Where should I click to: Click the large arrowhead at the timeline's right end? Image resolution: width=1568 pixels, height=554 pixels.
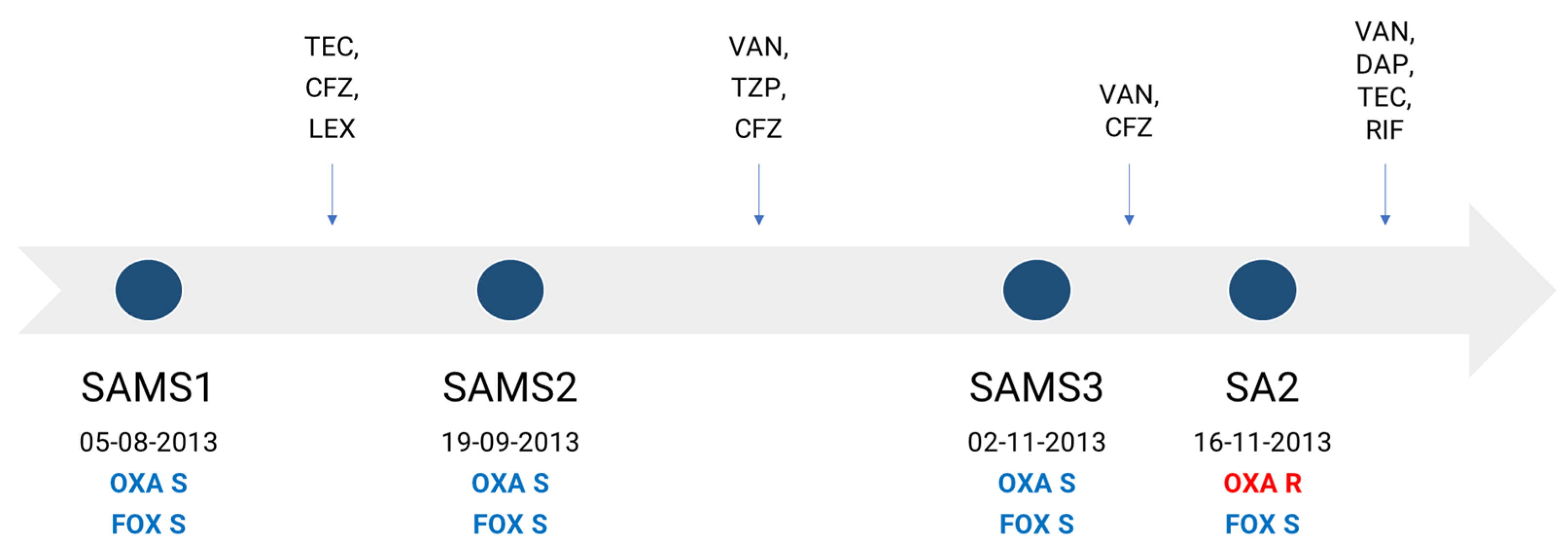1510,290
